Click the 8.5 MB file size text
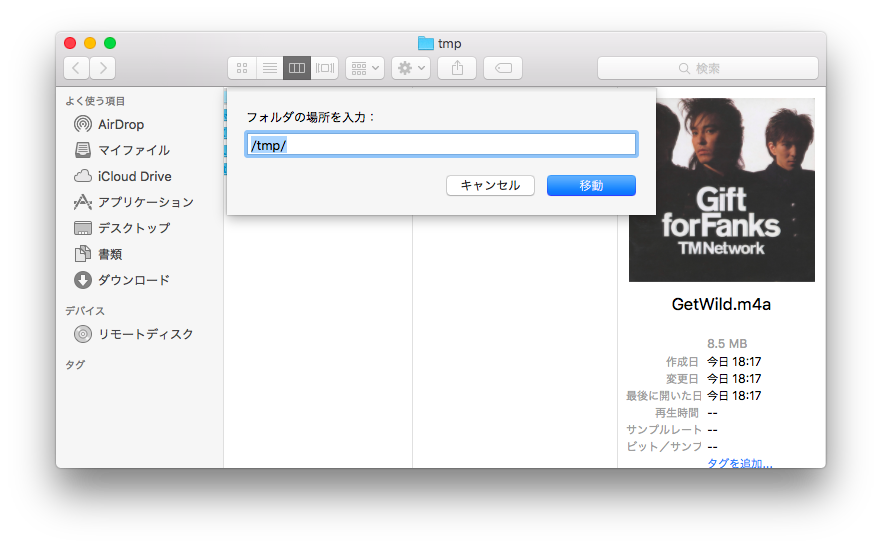This screenshot has width=882, height=548. (x=727, y=344)
